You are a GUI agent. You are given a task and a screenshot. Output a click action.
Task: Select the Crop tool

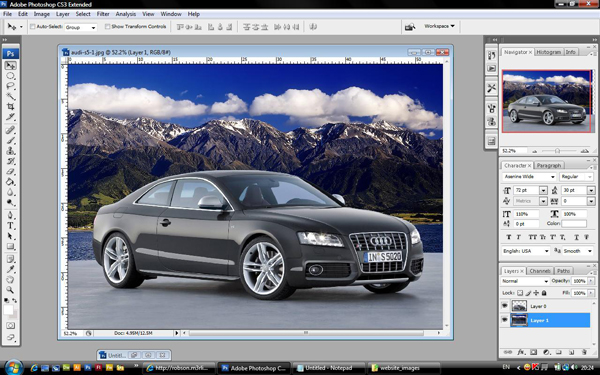point(10,106)
